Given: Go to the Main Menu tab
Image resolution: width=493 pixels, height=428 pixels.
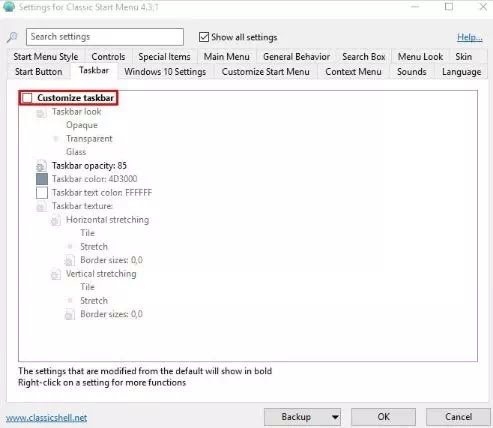Looking at the screenshot, I should coord(227,57).
